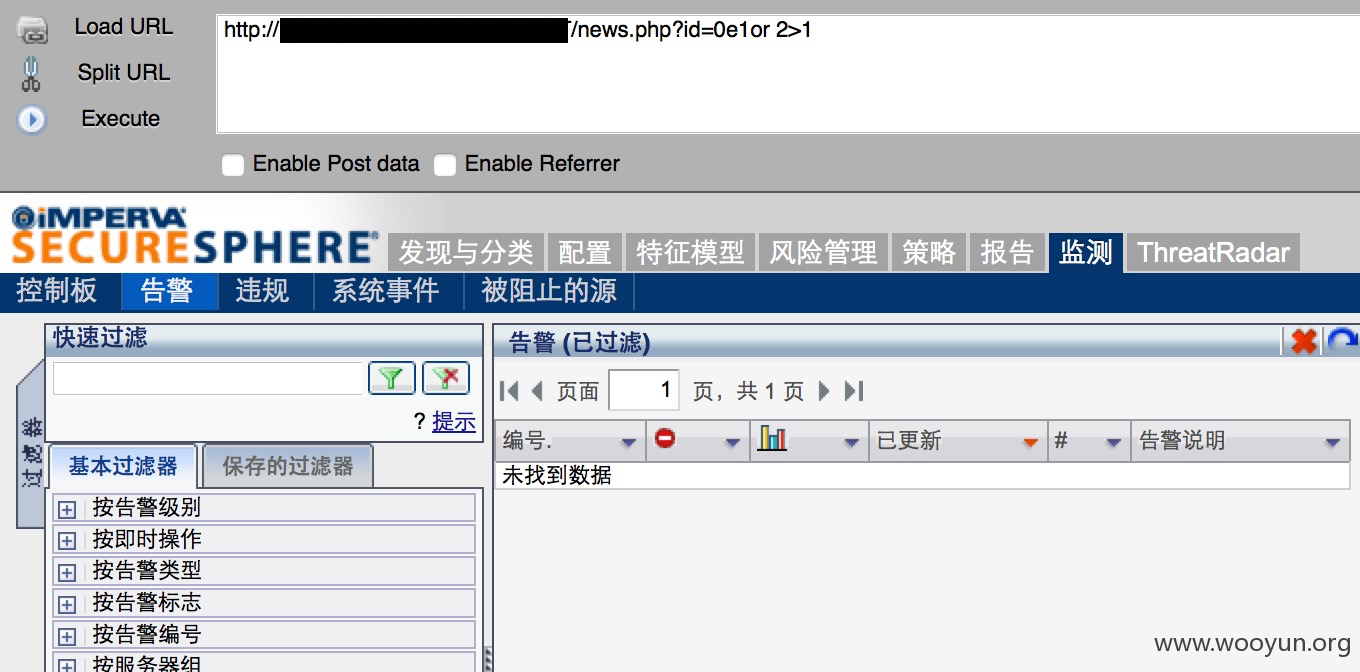This screenshot has height=672, width=1360.
Task: Click the red X delete icon in alerts header
Action: pyautogui.click(x=1303, y=342)
